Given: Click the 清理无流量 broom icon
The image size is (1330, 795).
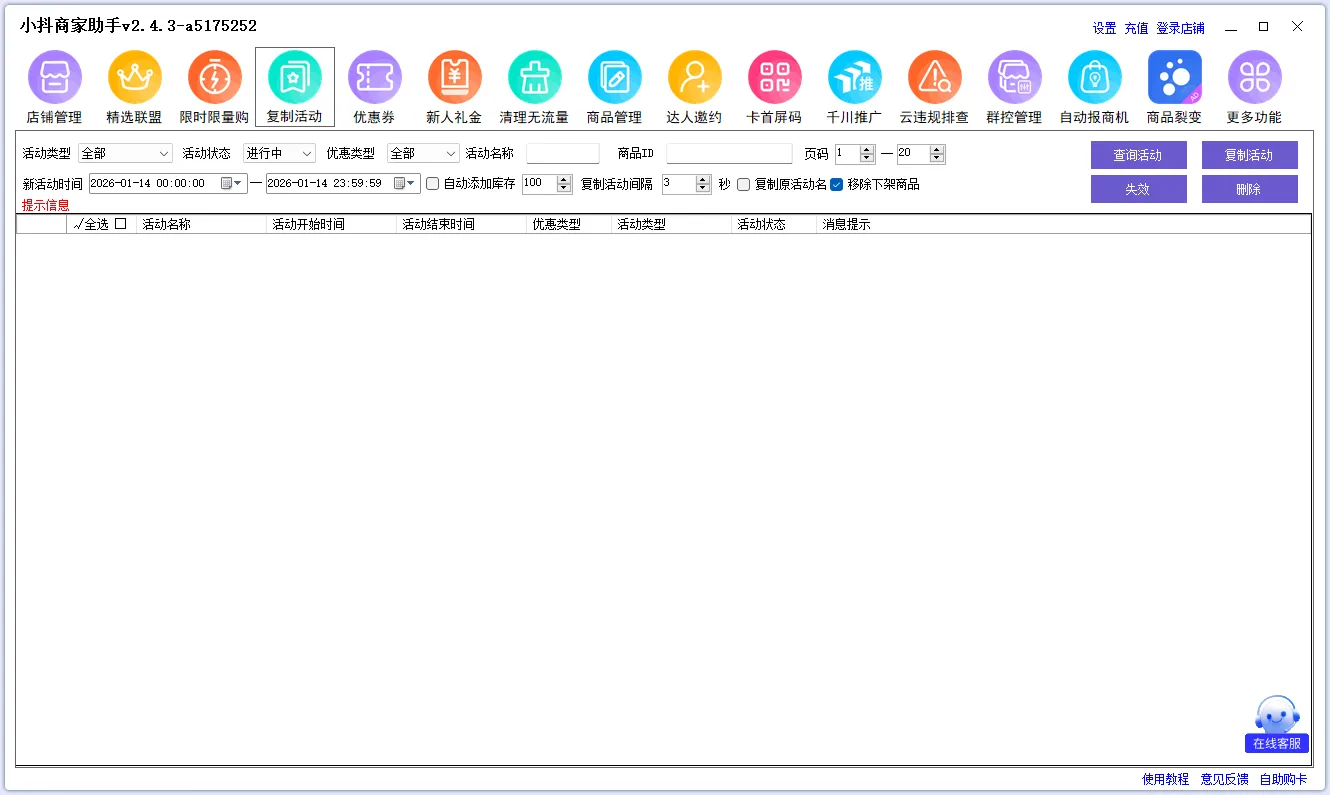Looking at the screenshot, I should tap(534, 78).
